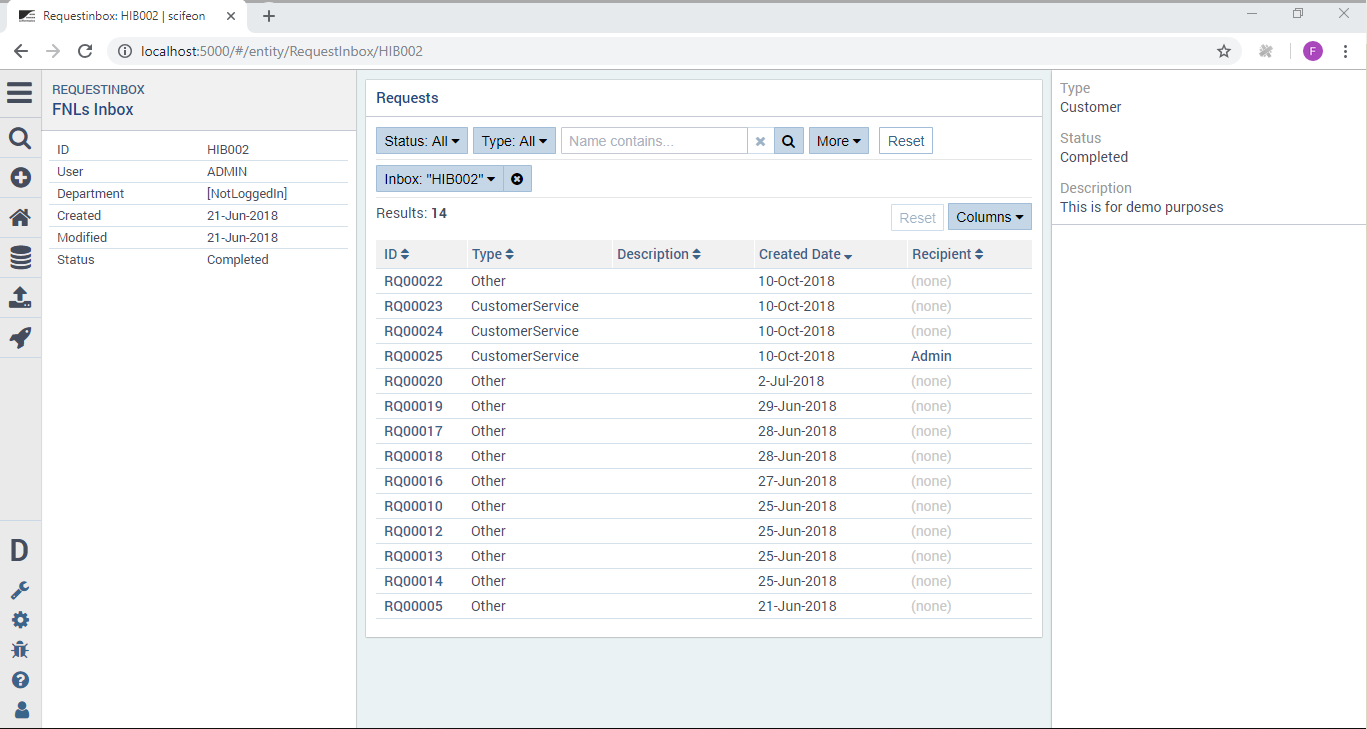
Task: Remove the Inbox HIB002 filter
Action: pyautogui.click(x=517, y=179)
